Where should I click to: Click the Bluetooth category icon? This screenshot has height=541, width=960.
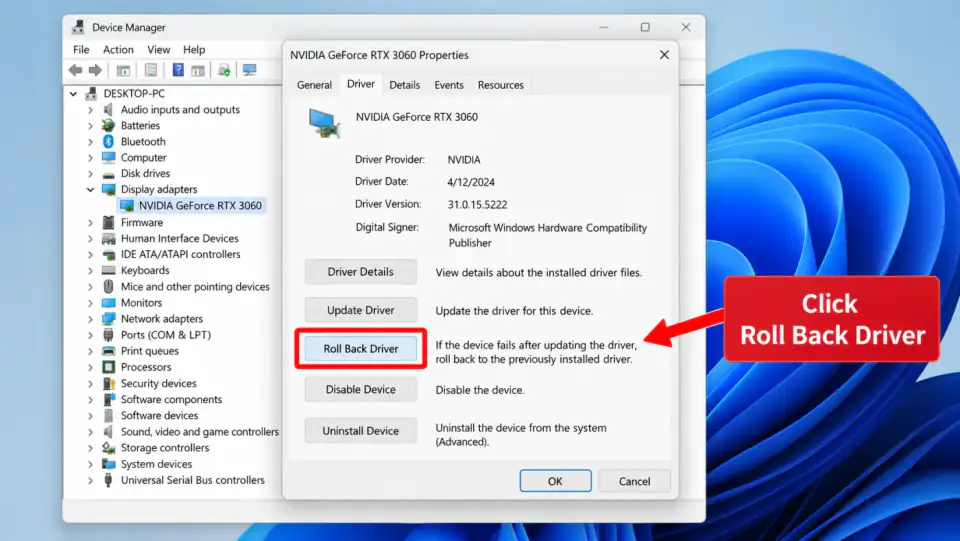(108, 141)
